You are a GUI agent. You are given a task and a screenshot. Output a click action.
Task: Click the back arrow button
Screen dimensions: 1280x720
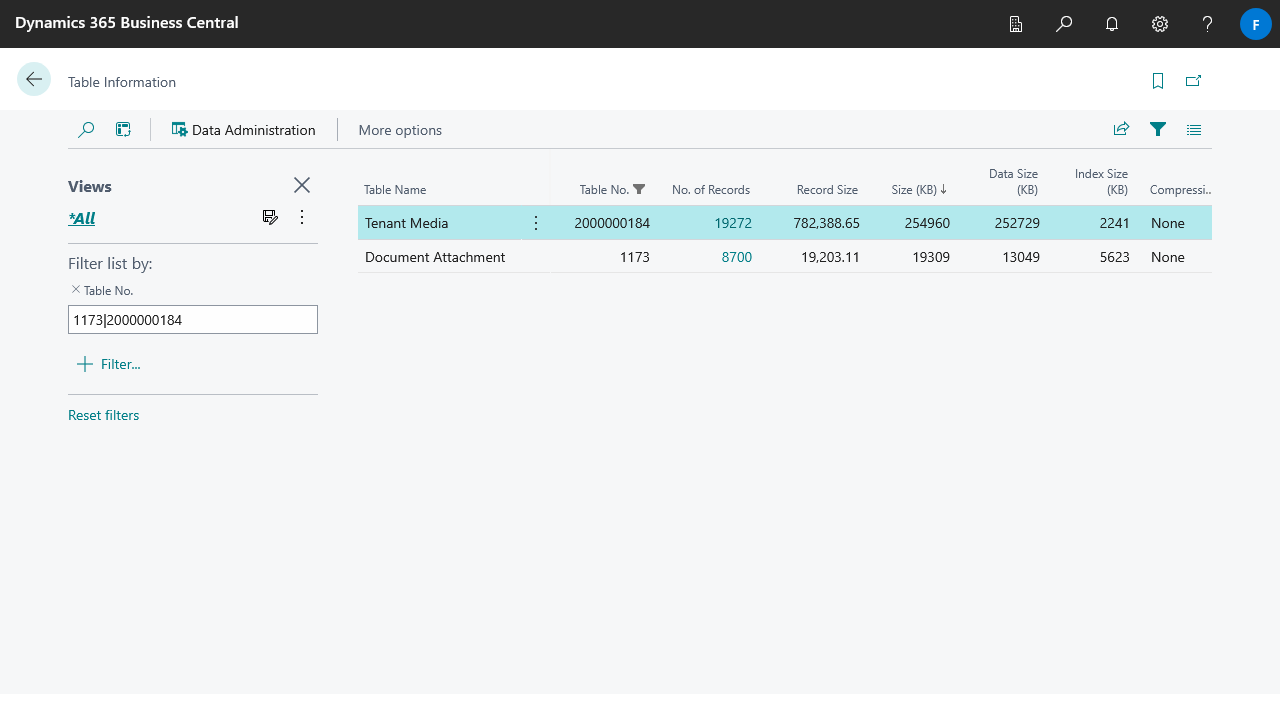[34, 80]
